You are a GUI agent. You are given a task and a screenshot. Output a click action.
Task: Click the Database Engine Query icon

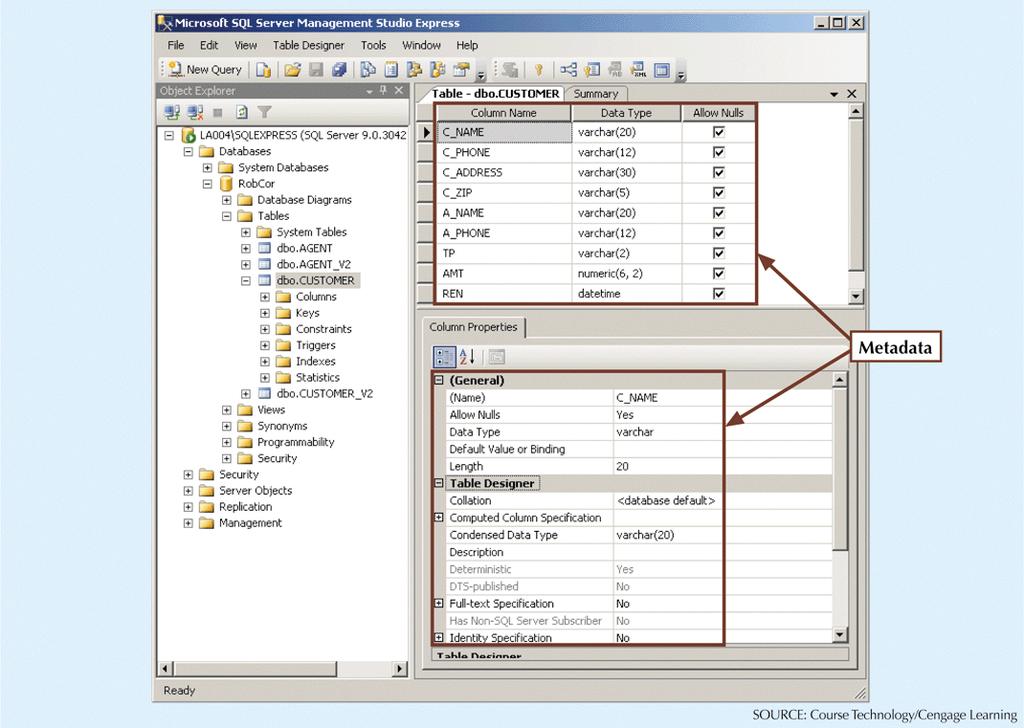coord(263,70)
